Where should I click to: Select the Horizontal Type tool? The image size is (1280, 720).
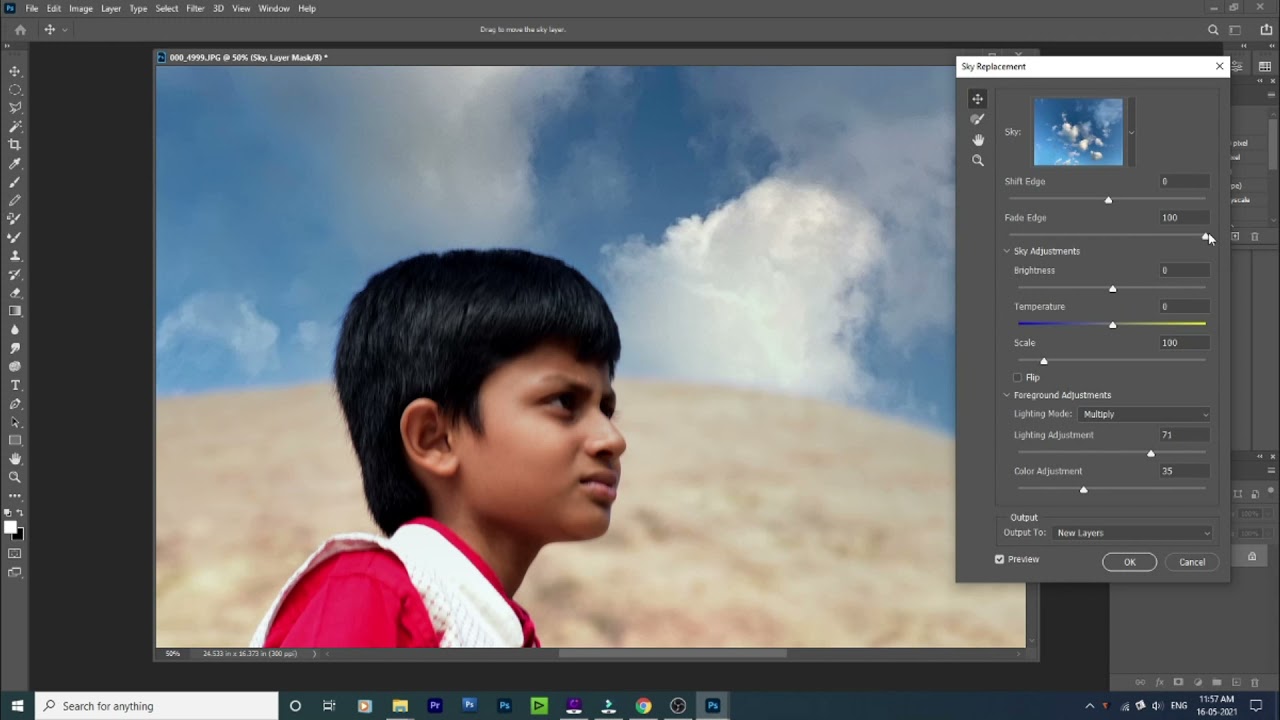(15, 385)
